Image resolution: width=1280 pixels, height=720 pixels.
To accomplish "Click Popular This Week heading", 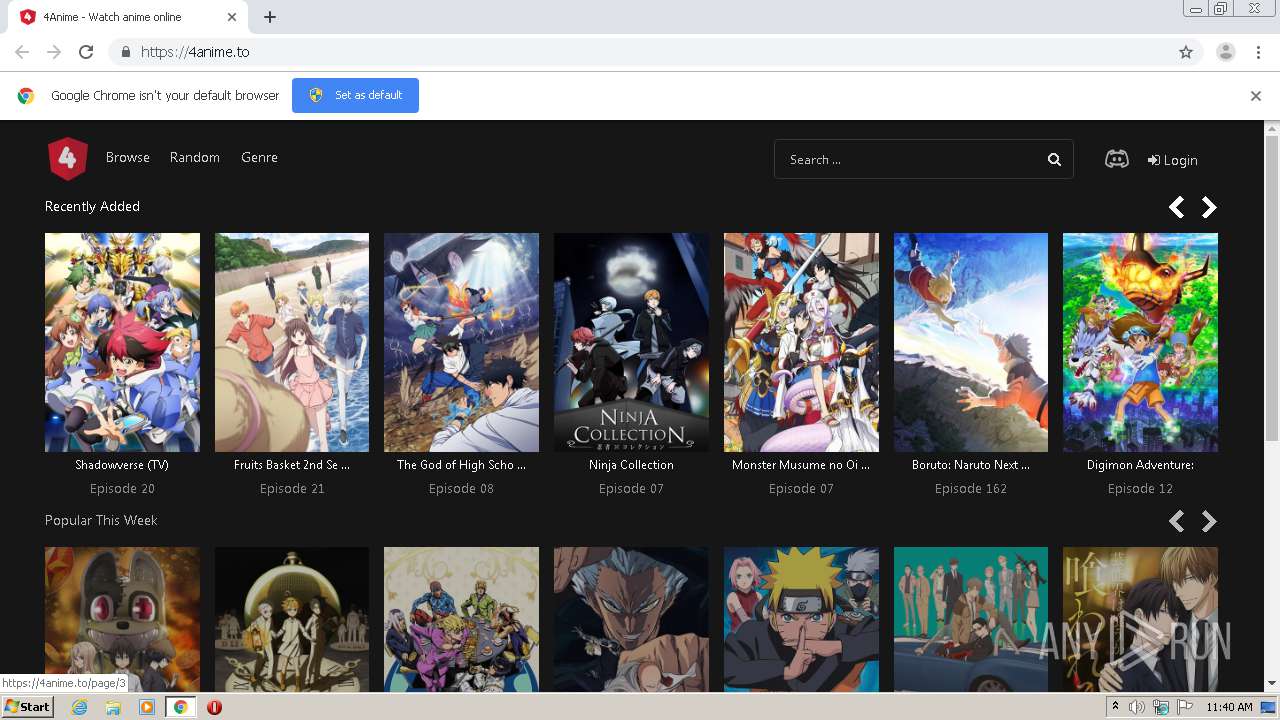I will click(x=101, y=520).
